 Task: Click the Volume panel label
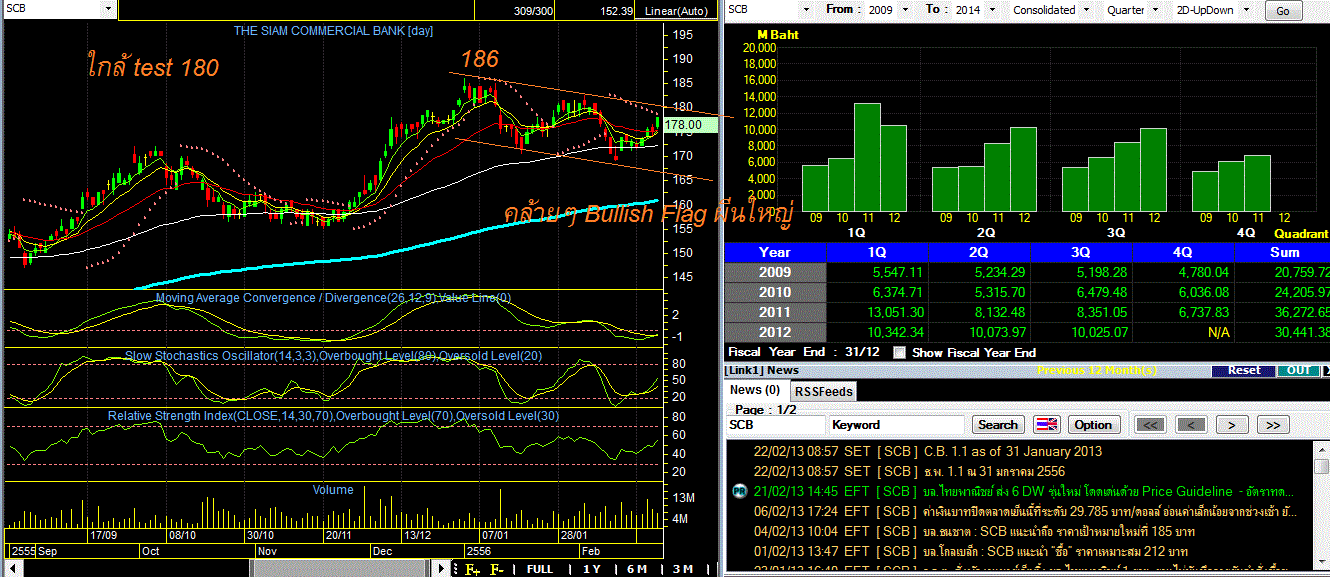pos(332,490)
